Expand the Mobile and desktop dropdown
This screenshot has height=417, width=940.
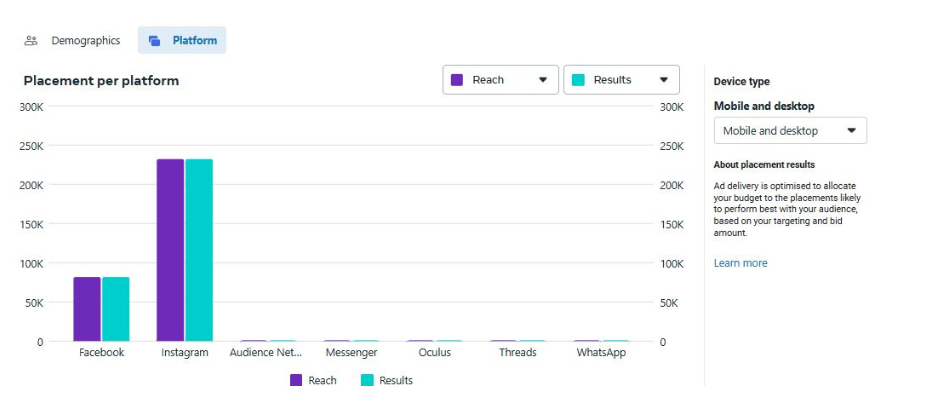click(x=790, y=131)
